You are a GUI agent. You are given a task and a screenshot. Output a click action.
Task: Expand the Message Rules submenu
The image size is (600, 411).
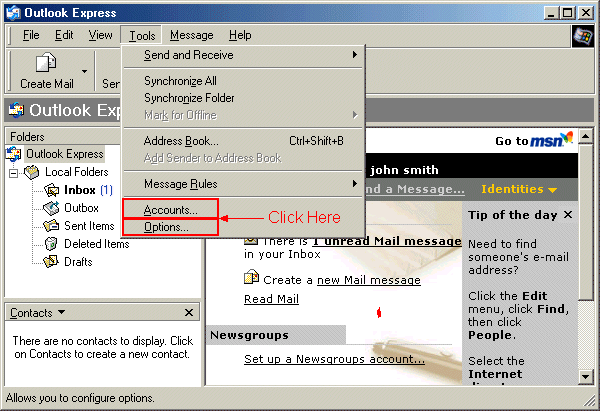pos(243,184)
